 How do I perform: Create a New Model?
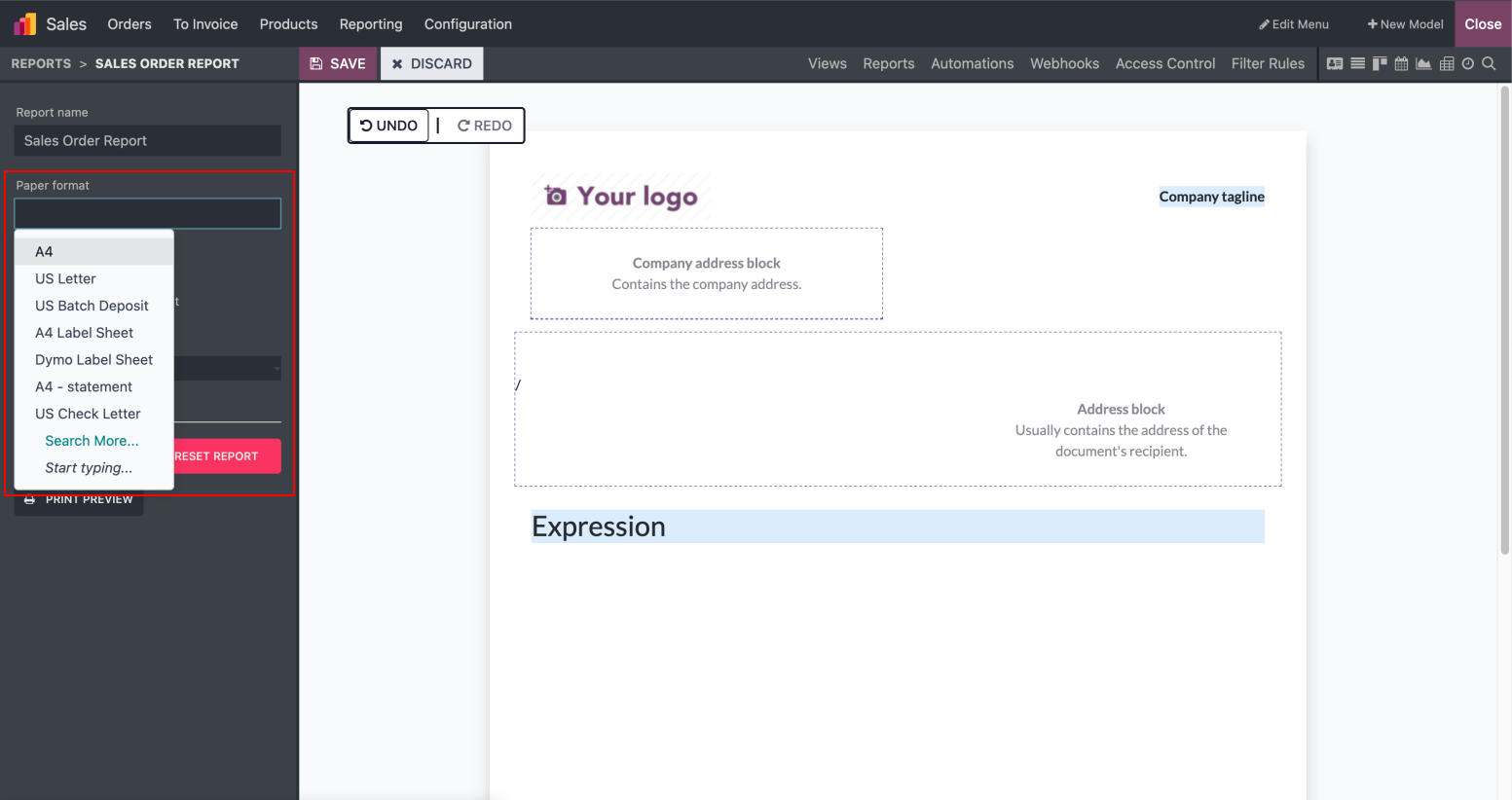(x=1405, y=24)
